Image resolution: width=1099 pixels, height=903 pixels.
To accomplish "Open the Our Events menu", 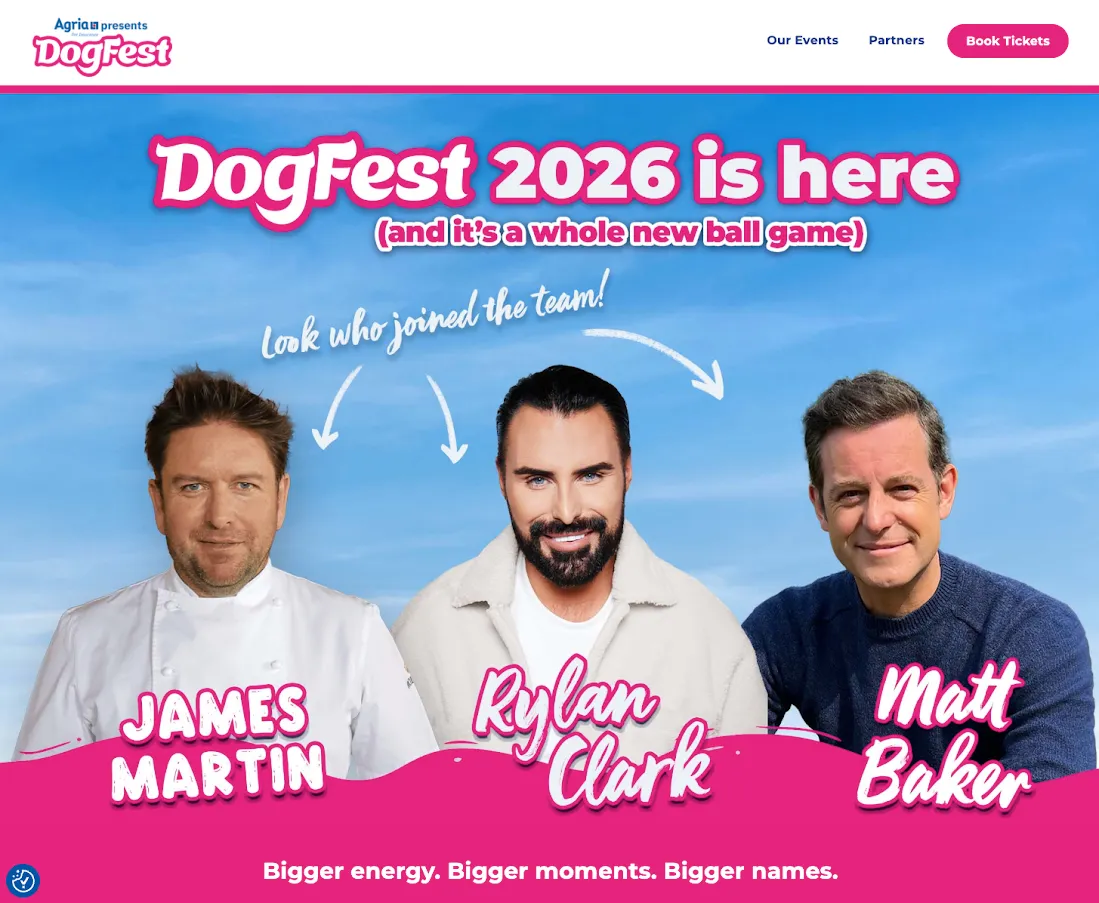I will point(803,40).
